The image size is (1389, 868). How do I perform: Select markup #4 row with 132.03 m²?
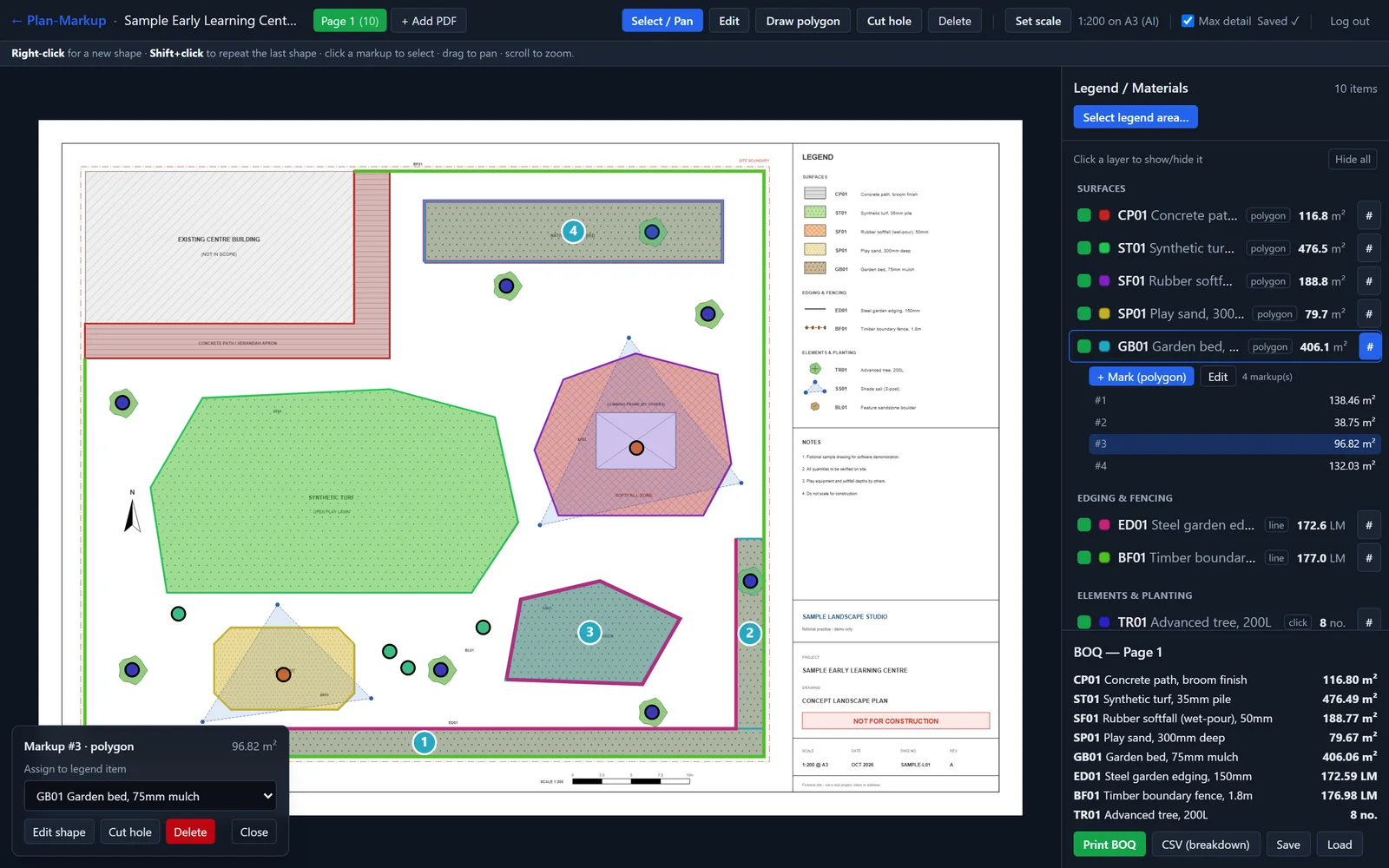coord(1234,466)
